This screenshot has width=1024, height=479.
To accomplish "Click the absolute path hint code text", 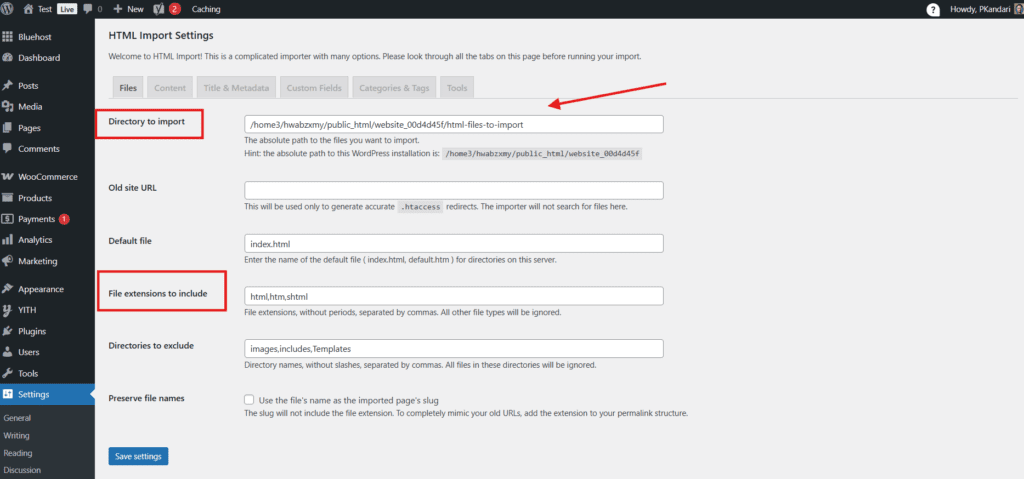I will [x=543, y=154].
